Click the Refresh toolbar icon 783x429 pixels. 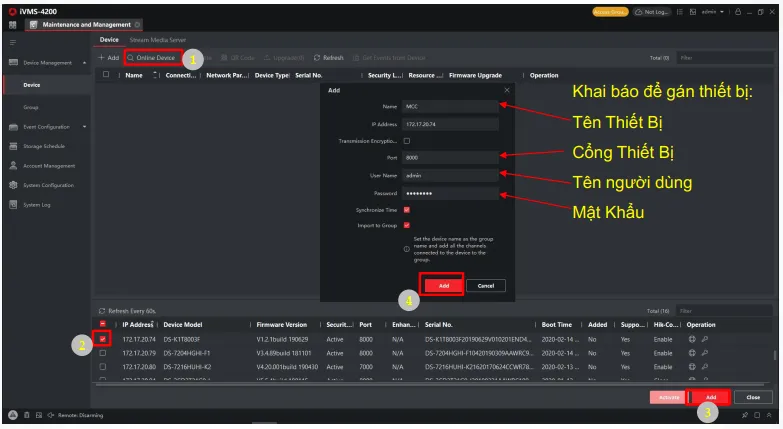[328, 58]
